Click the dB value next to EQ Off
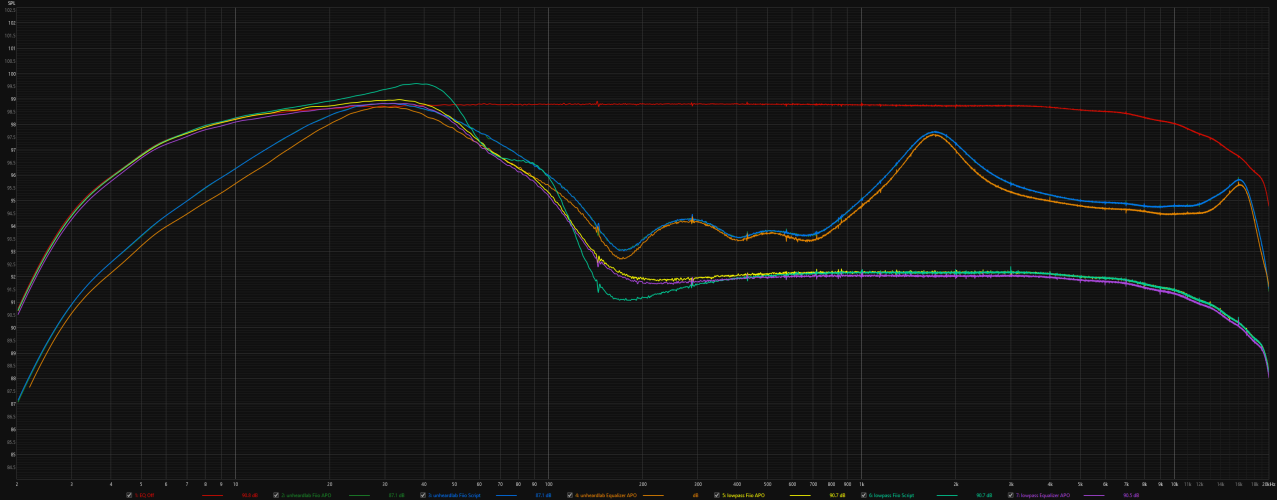Image resolution: width=1277 pixels, height=500 pixels. coord(249,495)
